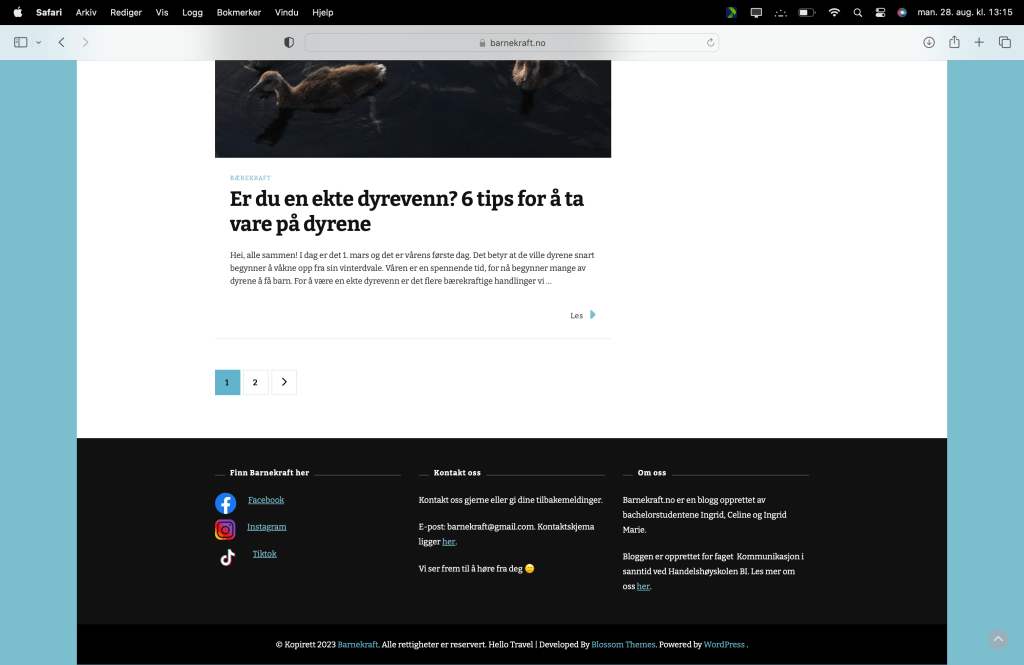This screenshot has height=665, width=1024.
Task: Expand the sidebar dropdown chevron
Action: click(39, 42)
